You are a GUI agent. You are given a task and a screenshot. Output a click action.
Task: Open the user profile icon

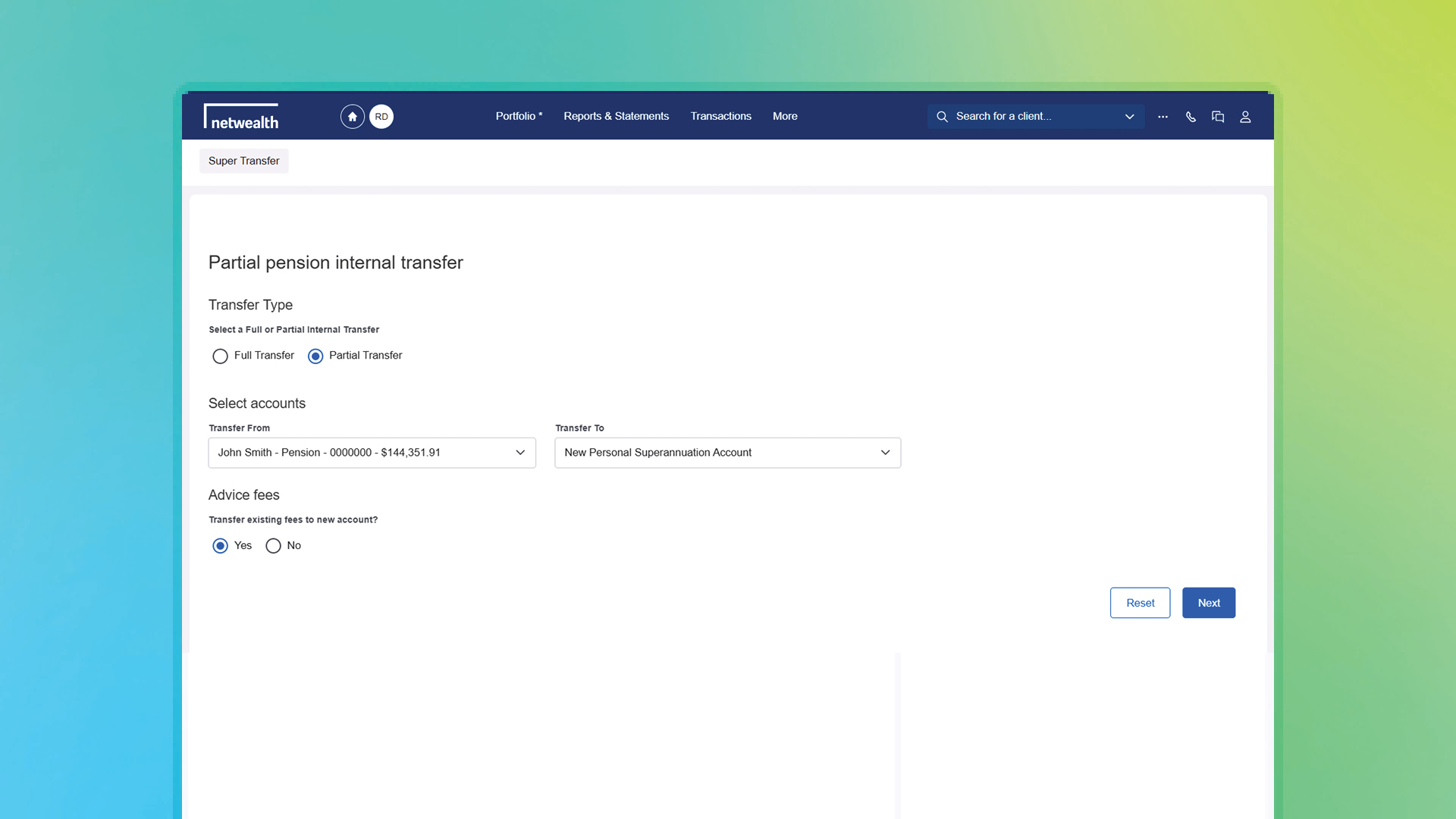point(1245,117)
